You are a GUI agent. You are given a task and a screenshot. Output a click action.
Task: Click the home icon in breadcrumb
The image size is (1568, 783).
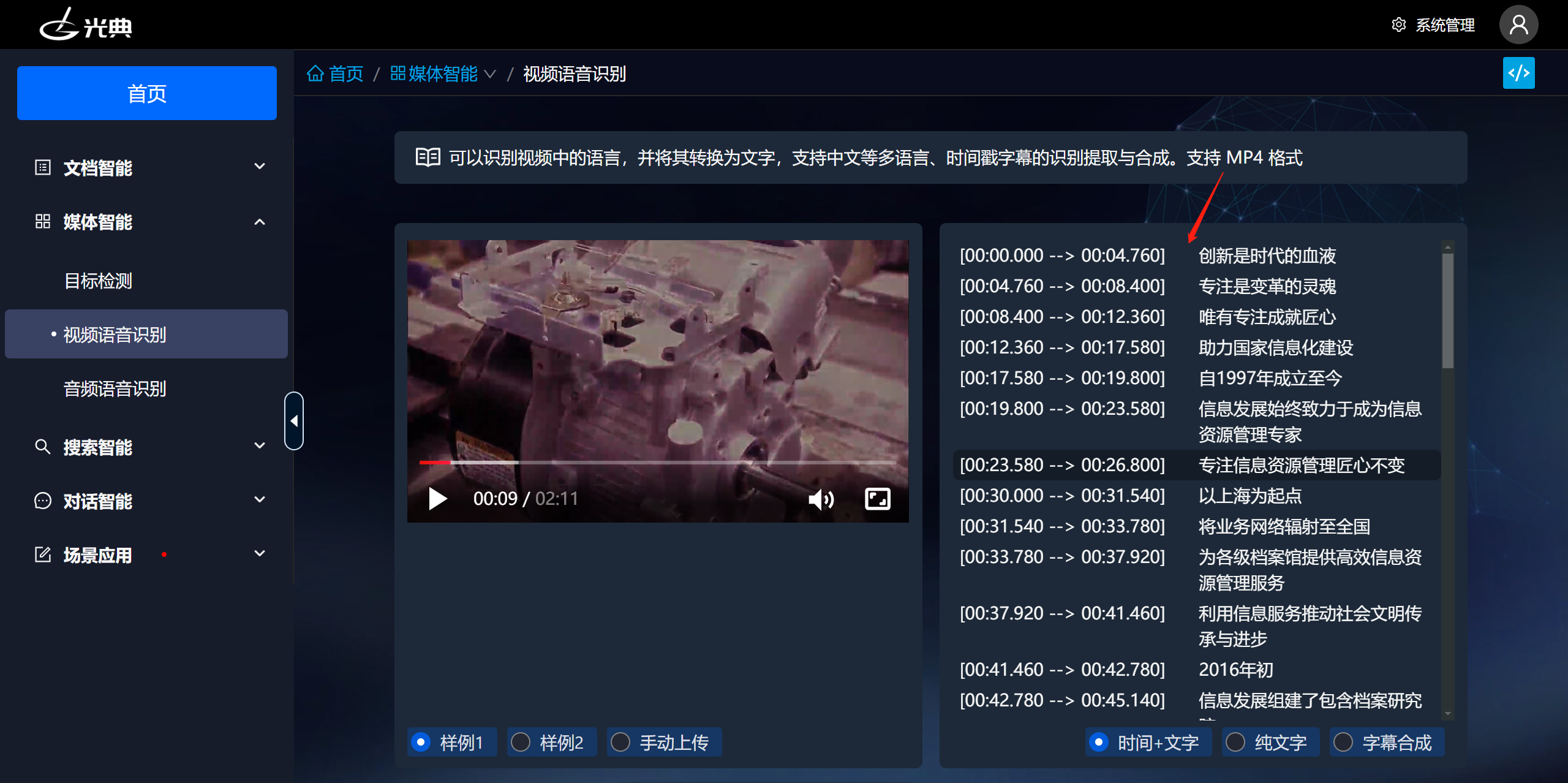pyautogui.click(x=315, y=74)
